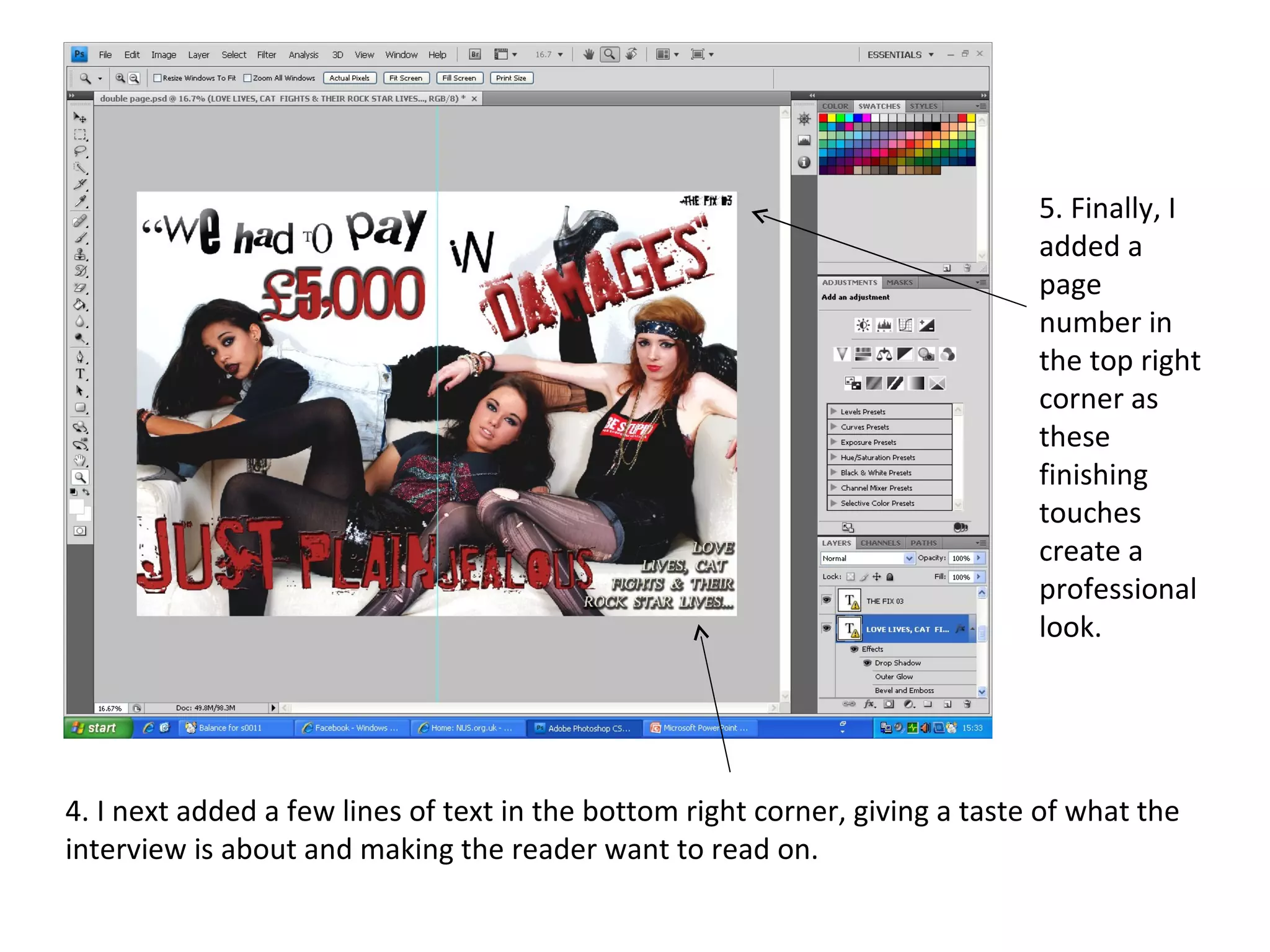Select the Eyedropper tool
The image size is (1270, 952).
(x=80, y=201)
